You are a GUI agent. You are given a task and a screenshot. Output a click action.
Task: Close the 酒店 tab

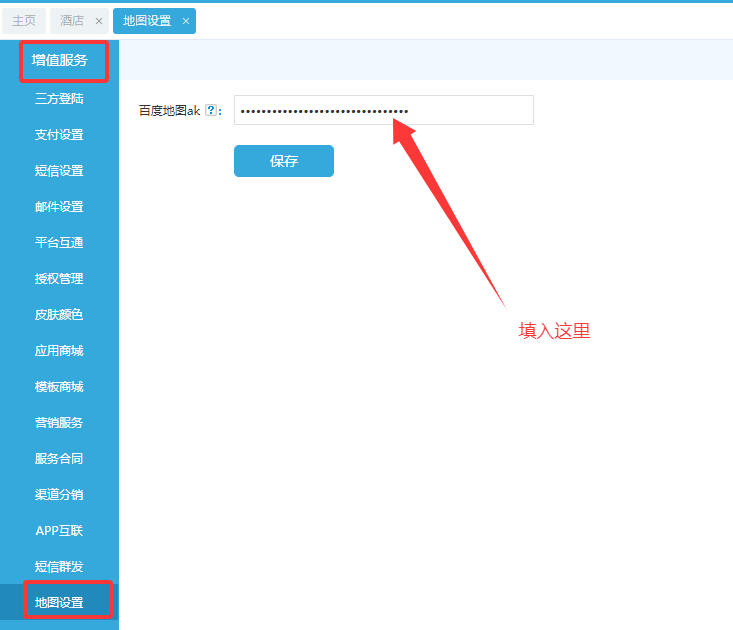(x=98, y=21)
